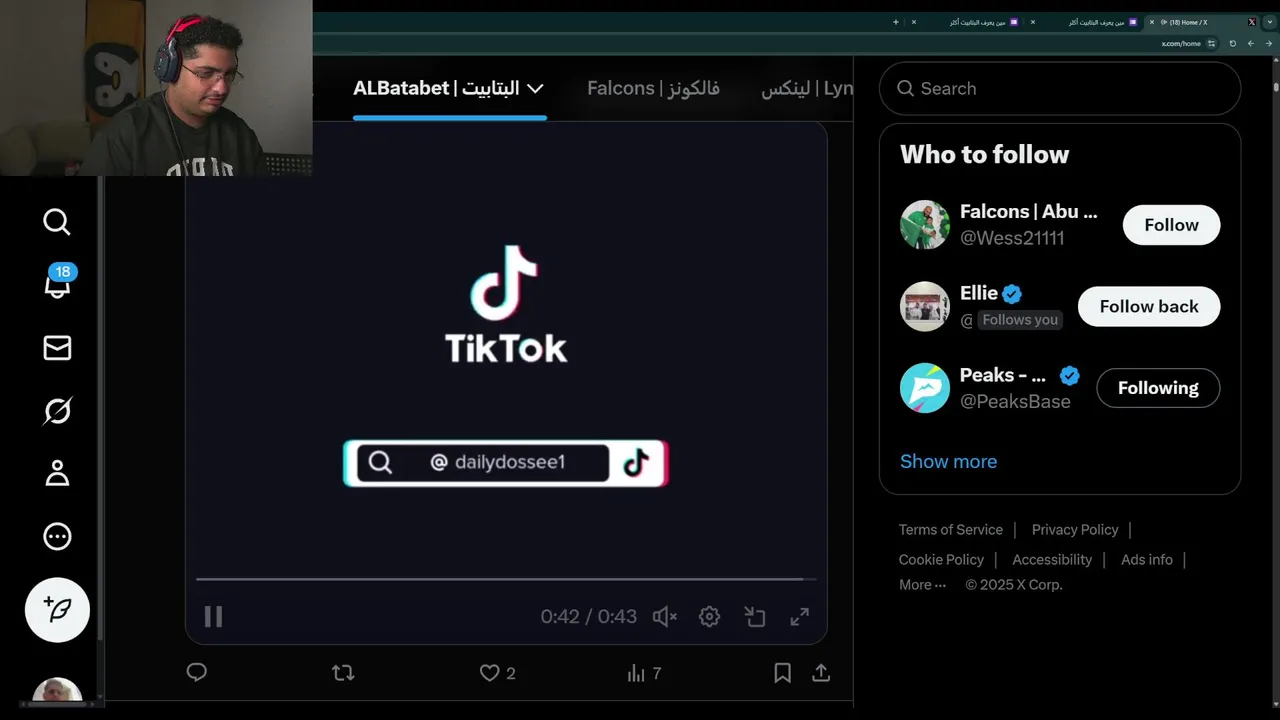This screenshot has height=720, width=1280.
Task: Expand the More ··· footer menu
Action: pyautogui.click(x=922, y=585)
